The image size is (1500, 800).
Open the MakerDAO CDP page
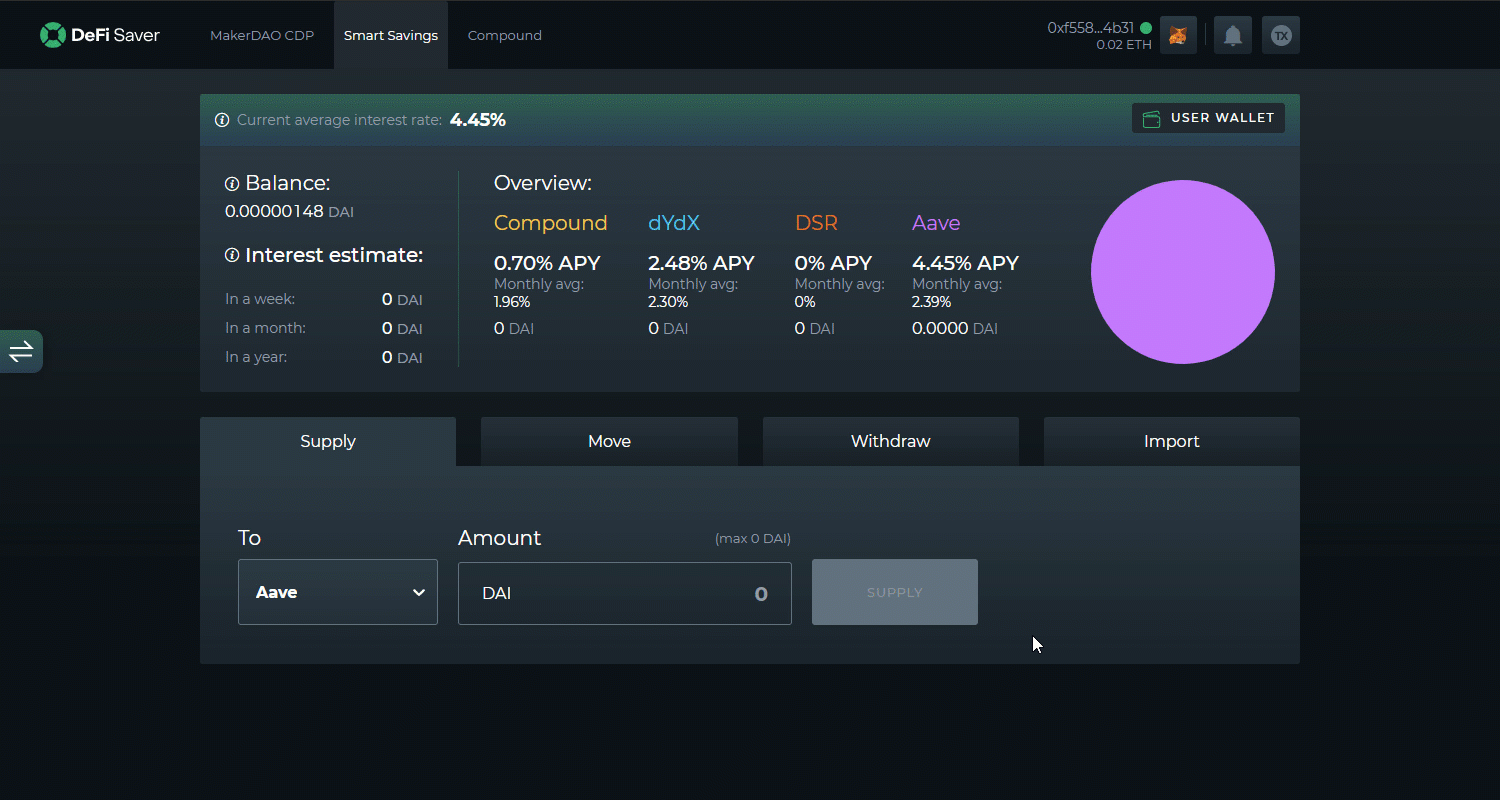point(262,35)
